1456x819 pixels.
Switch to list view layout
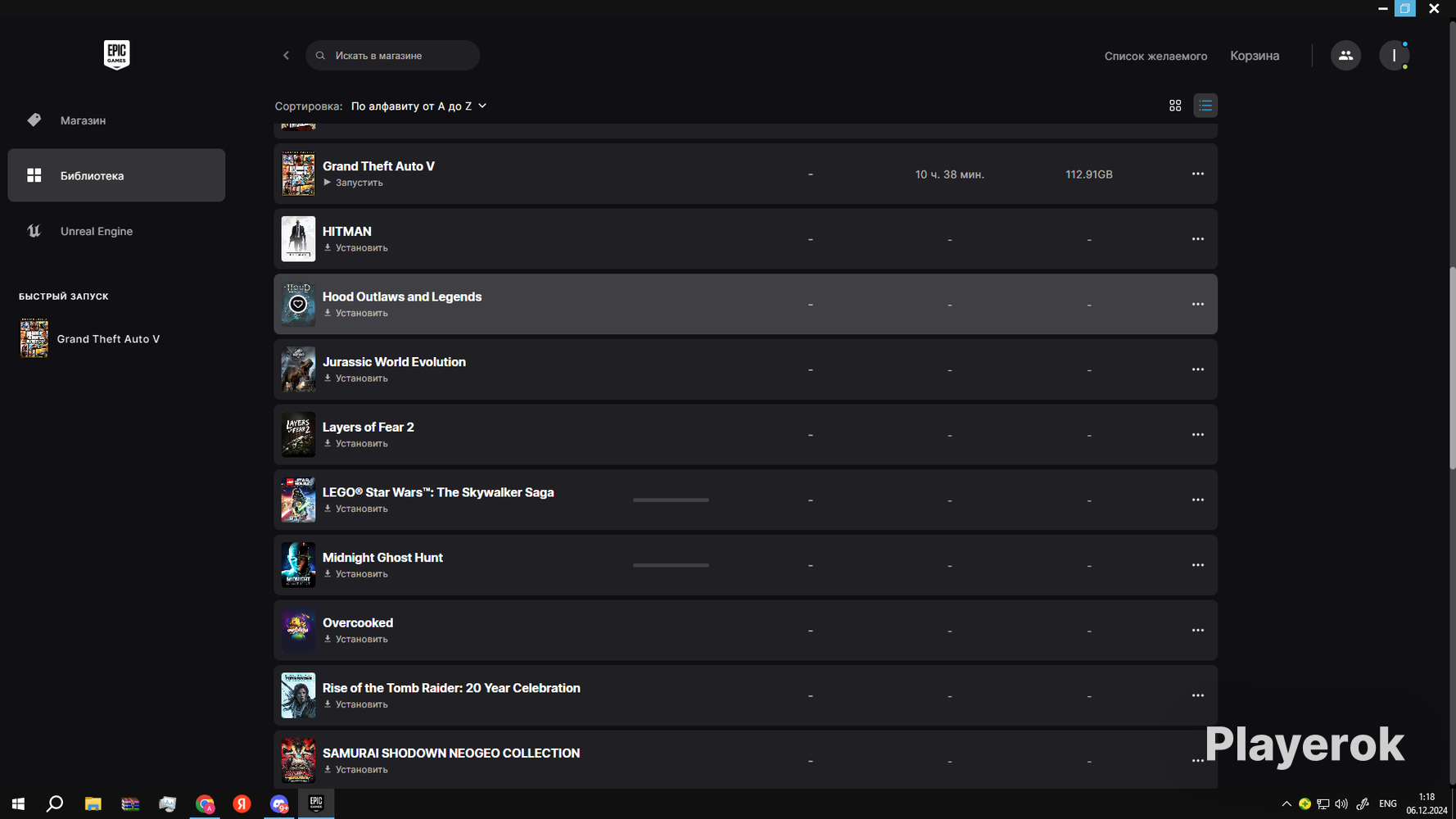(1205, 106)
